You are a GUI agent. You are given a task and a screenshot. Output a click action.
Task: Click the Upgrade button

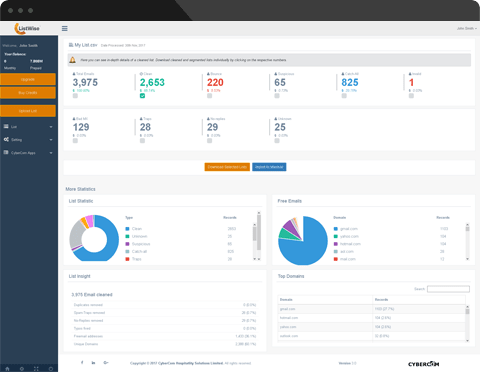[x=28, y=79]
